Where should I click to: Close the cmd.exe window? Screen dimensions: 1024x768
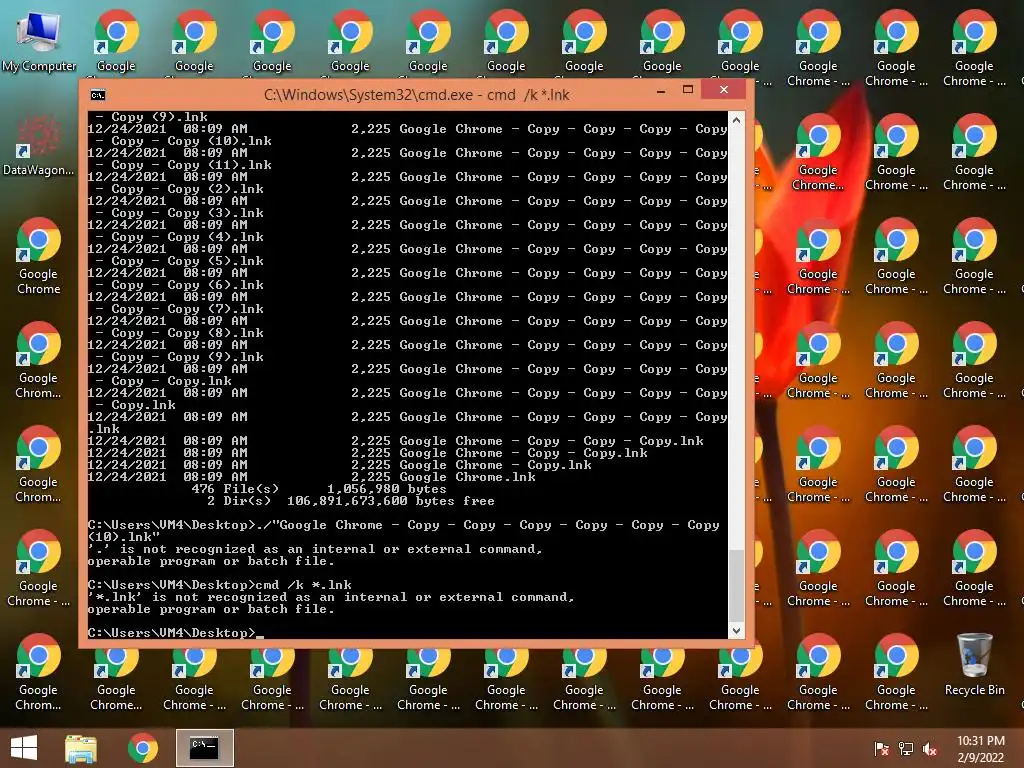coord(724,89)
